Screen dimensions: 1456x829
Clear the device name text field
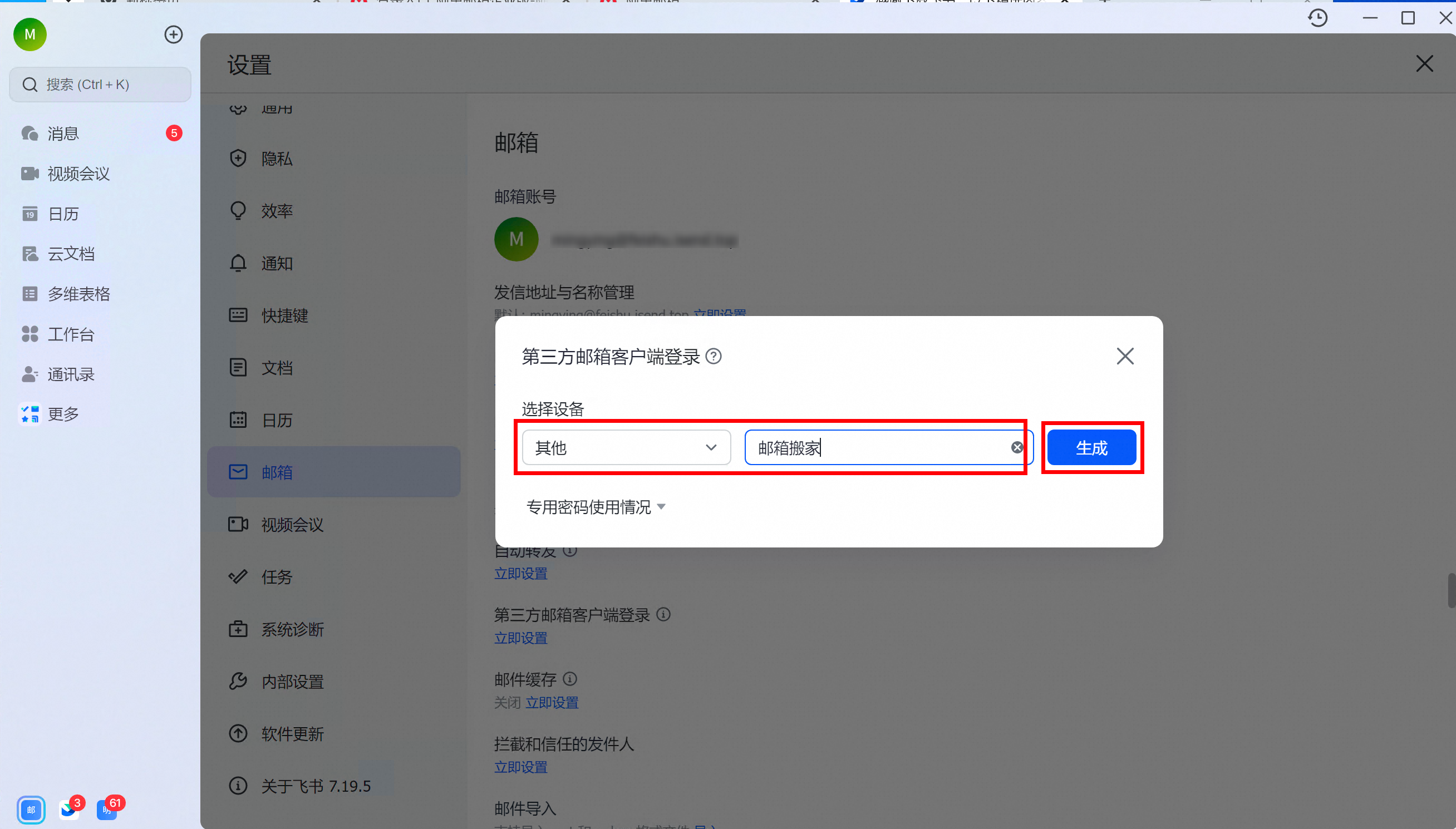pos(1017,447)
